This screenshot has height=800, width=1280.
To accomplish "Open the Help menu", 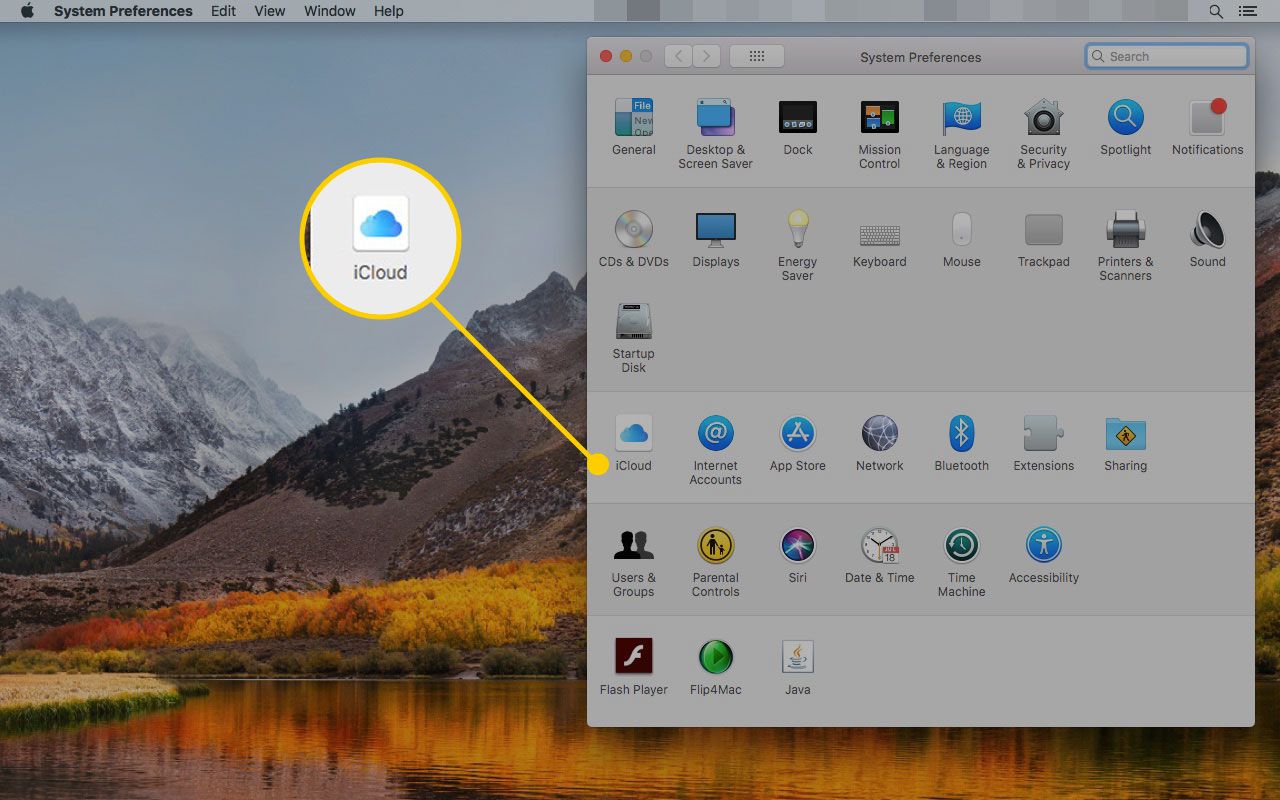I will (389, 11).
